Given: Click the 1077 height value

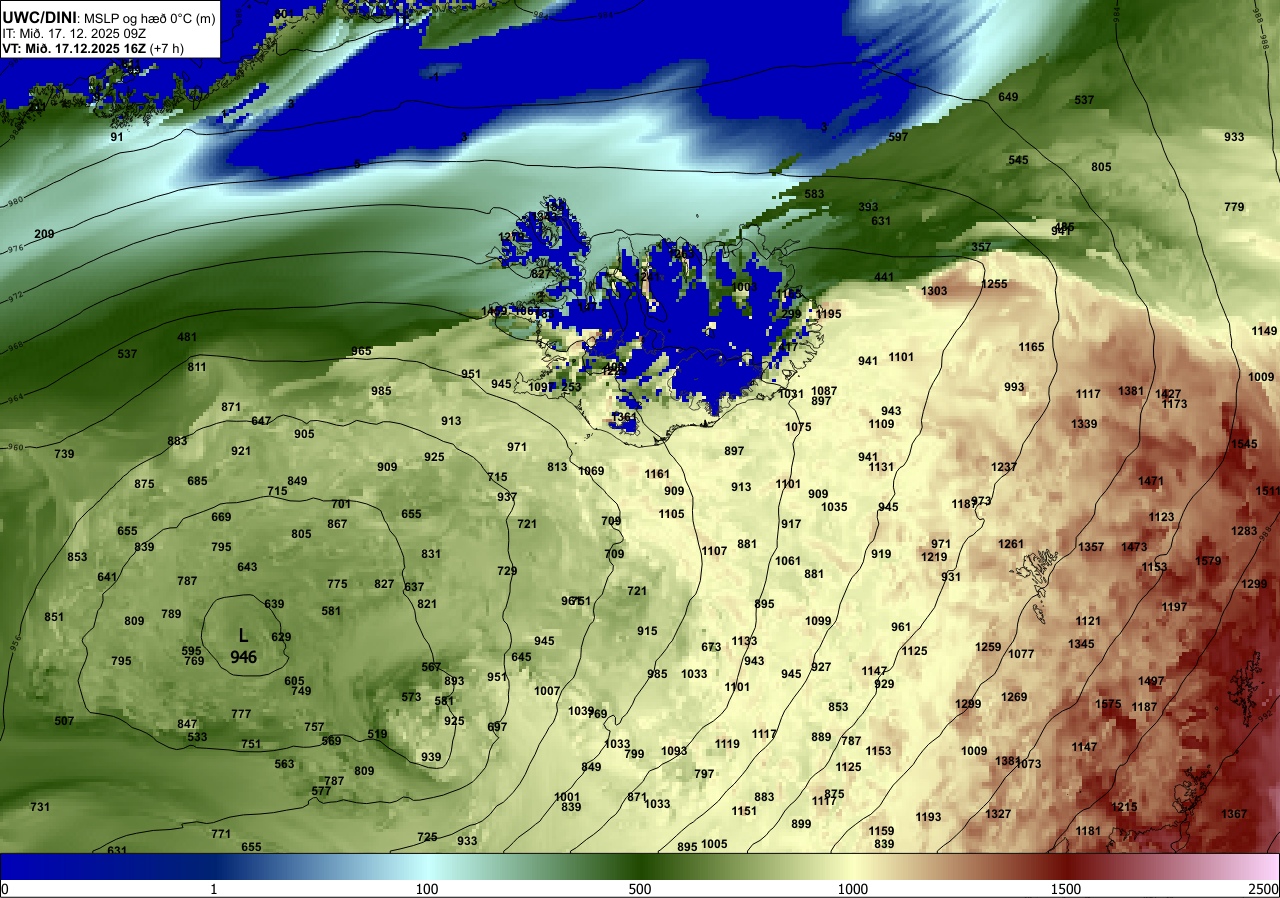Looking at the screenshot, I should pos(1021,654).
